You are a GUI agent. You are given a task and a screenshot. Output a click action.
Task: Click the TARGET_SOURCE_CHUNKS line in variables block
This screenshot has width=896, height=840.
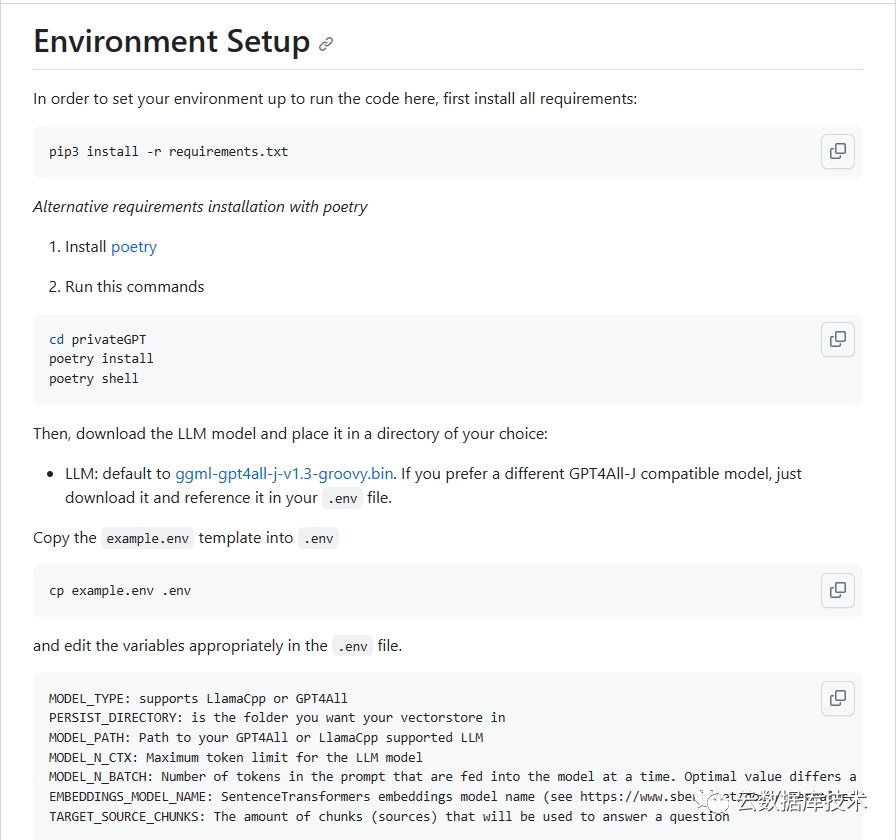[x=389, y=817]
